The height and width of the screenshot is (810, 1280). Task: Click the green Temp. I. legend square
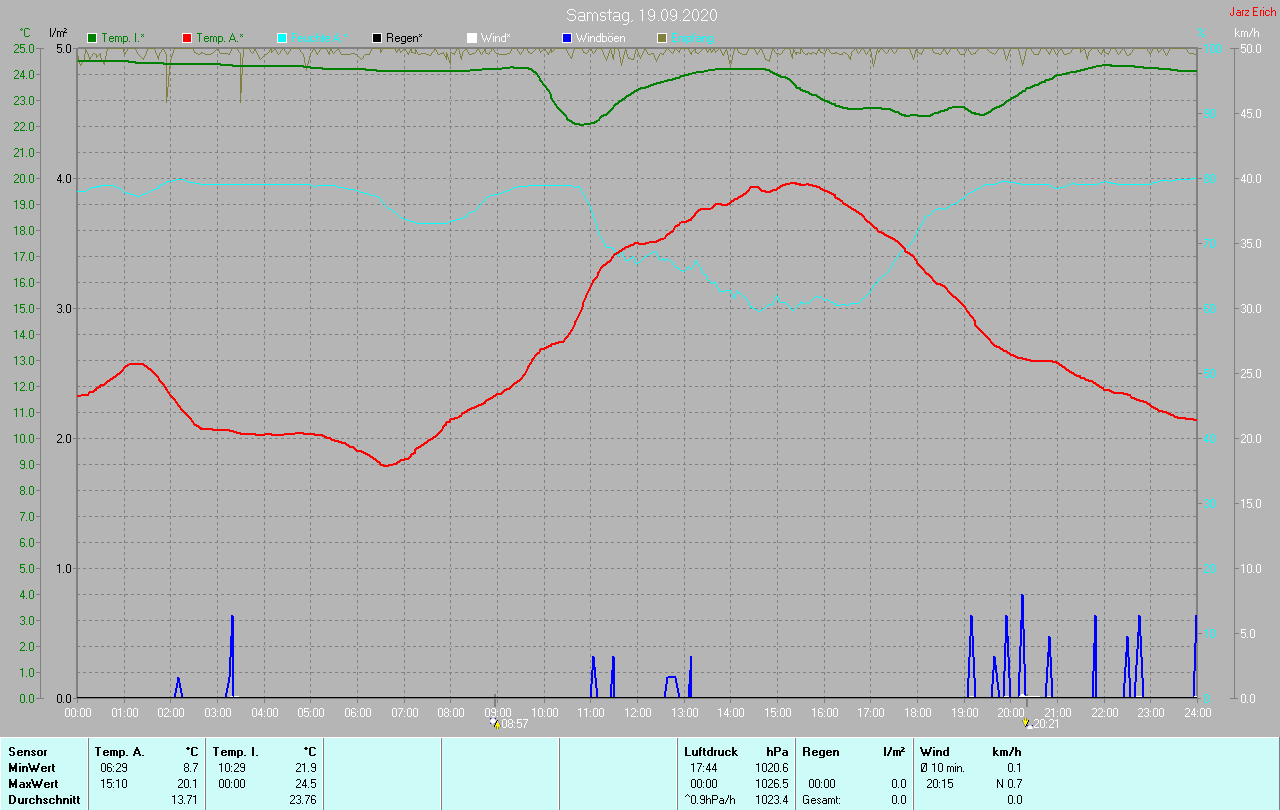(93, 38)
